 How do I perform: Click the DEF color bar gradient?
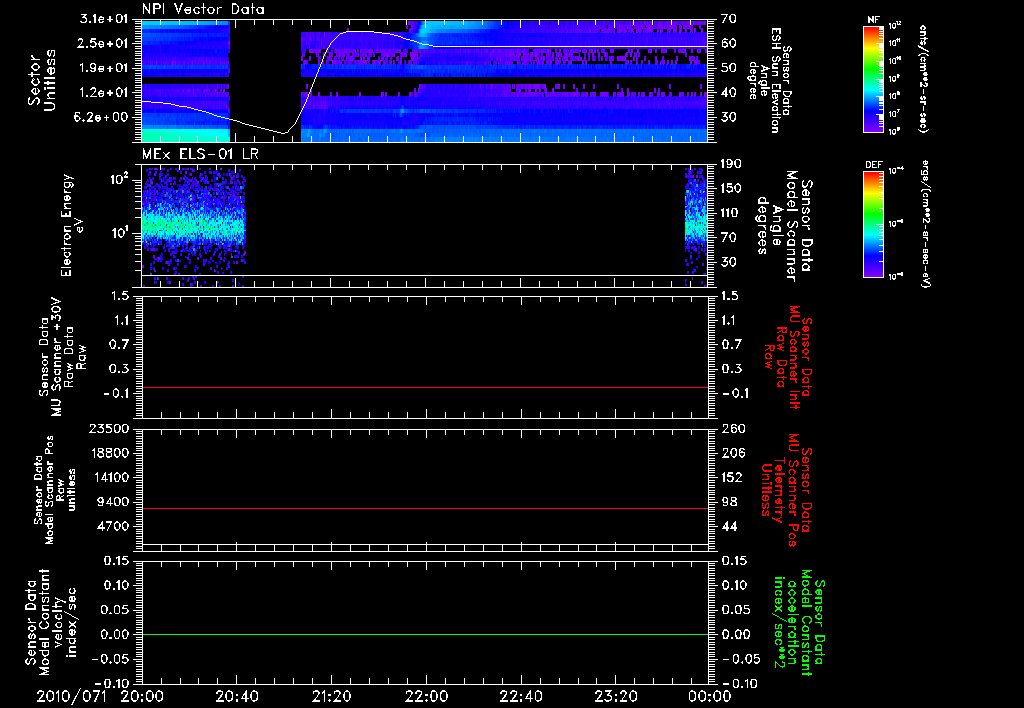tap(873, 224)
